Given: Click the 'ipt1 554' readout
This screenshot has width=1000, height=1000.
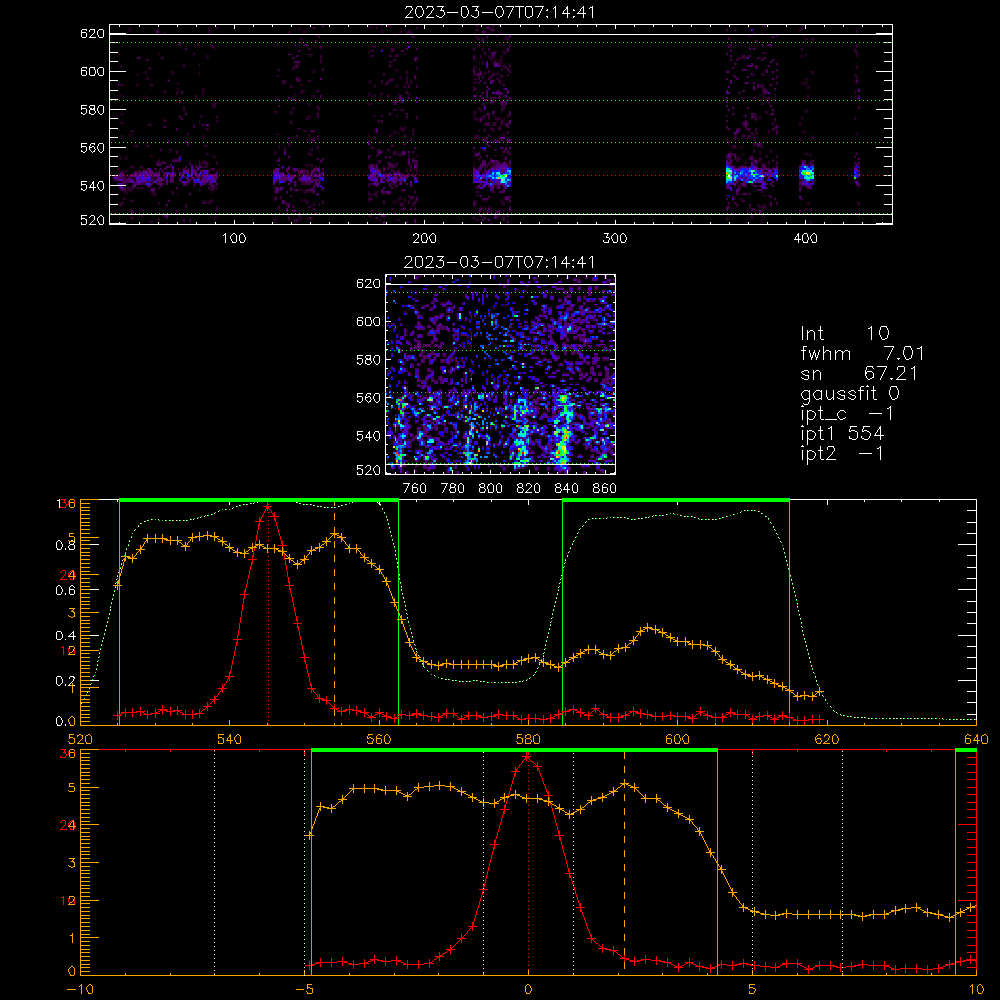Looking at the screenshot, I should (x=842, y=434).
